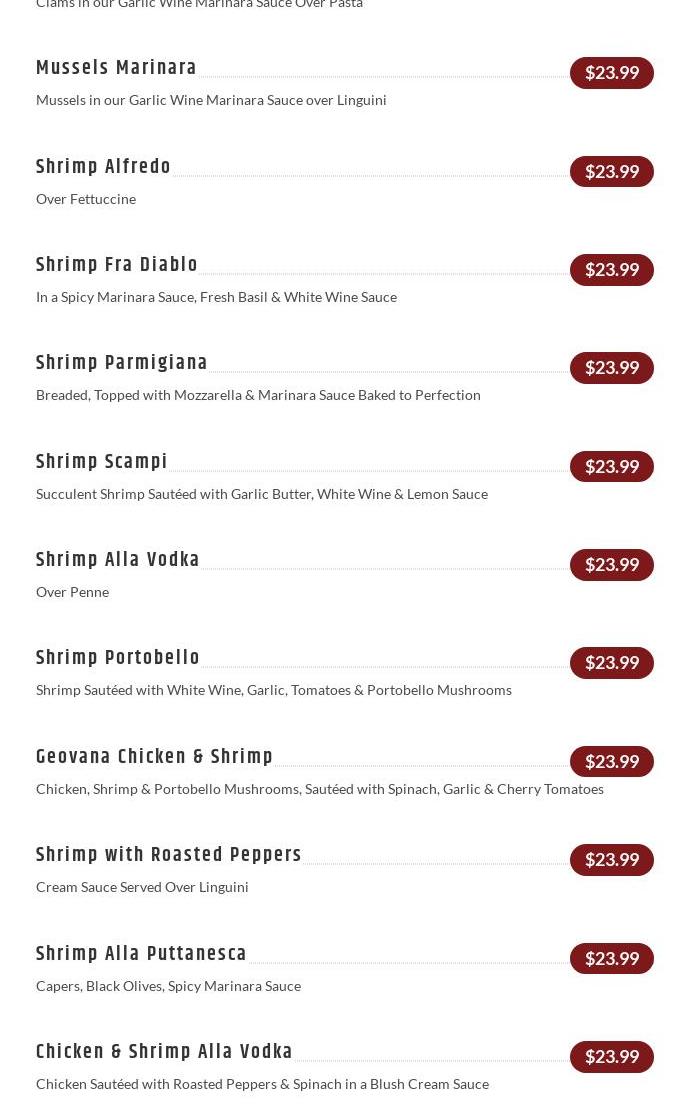The width and height of the screenshot is (690, 1107).
Task: Open the Shrimp Alla Vodka item
Action: pyautogui.click(x=117, y=560)
